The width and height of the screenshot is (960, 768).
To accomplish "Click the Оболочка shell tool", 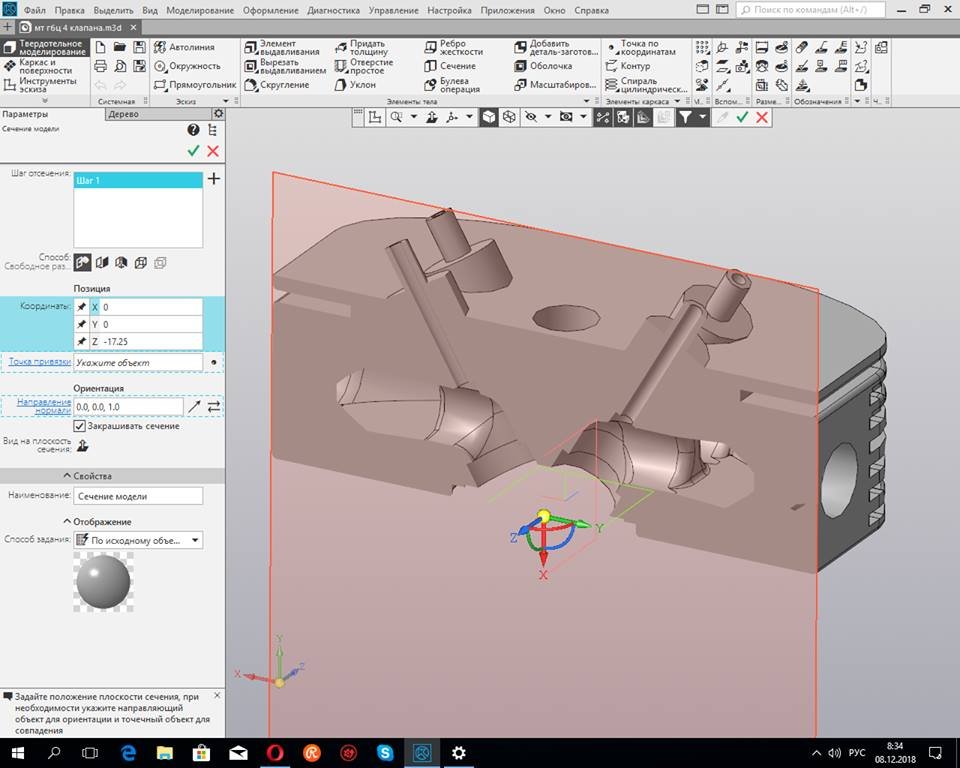I will click(x=548, y=66).
